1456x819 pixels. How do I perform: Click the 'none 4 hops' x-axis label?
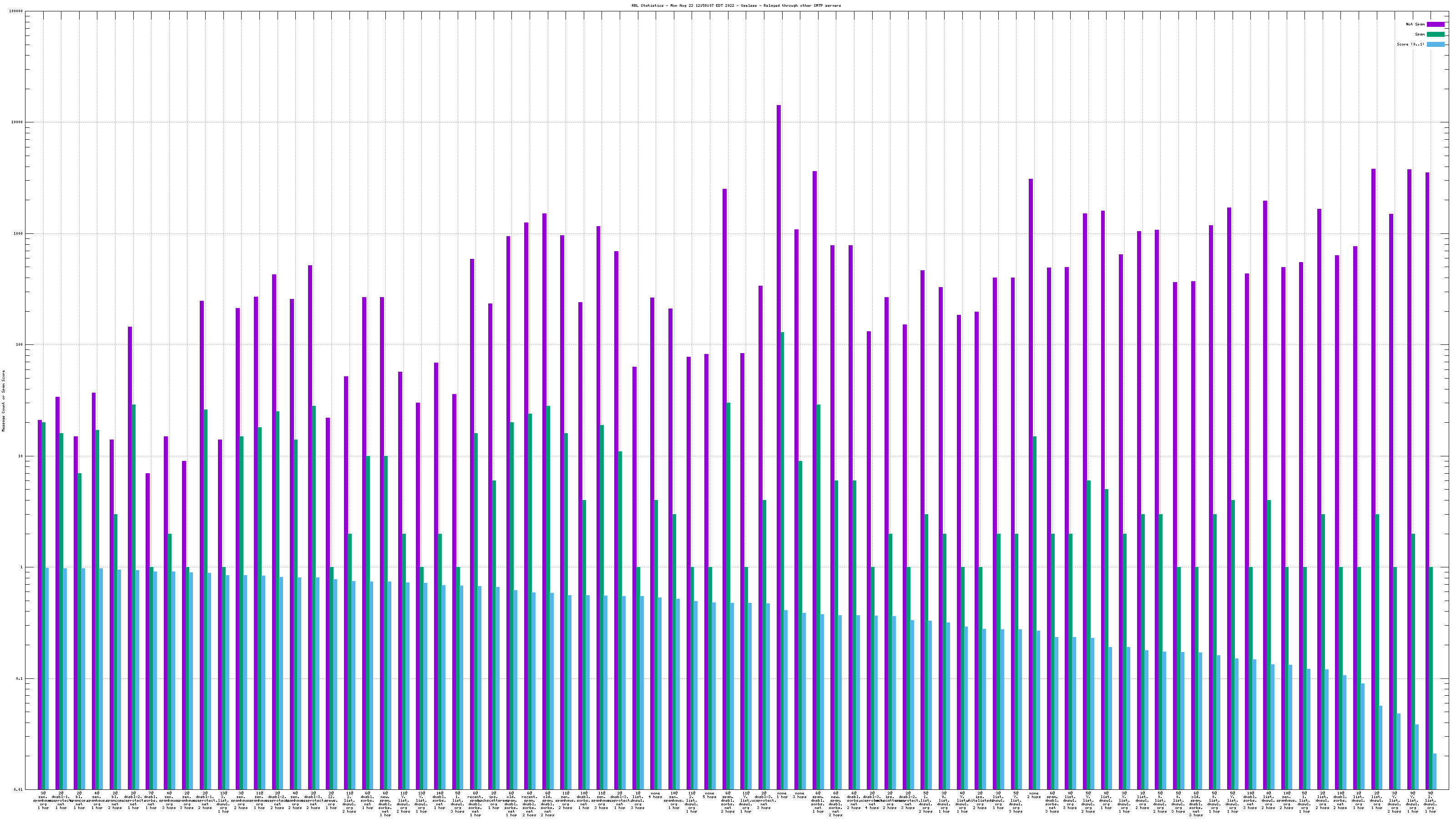pyautogui.click(x=656, y=795)
